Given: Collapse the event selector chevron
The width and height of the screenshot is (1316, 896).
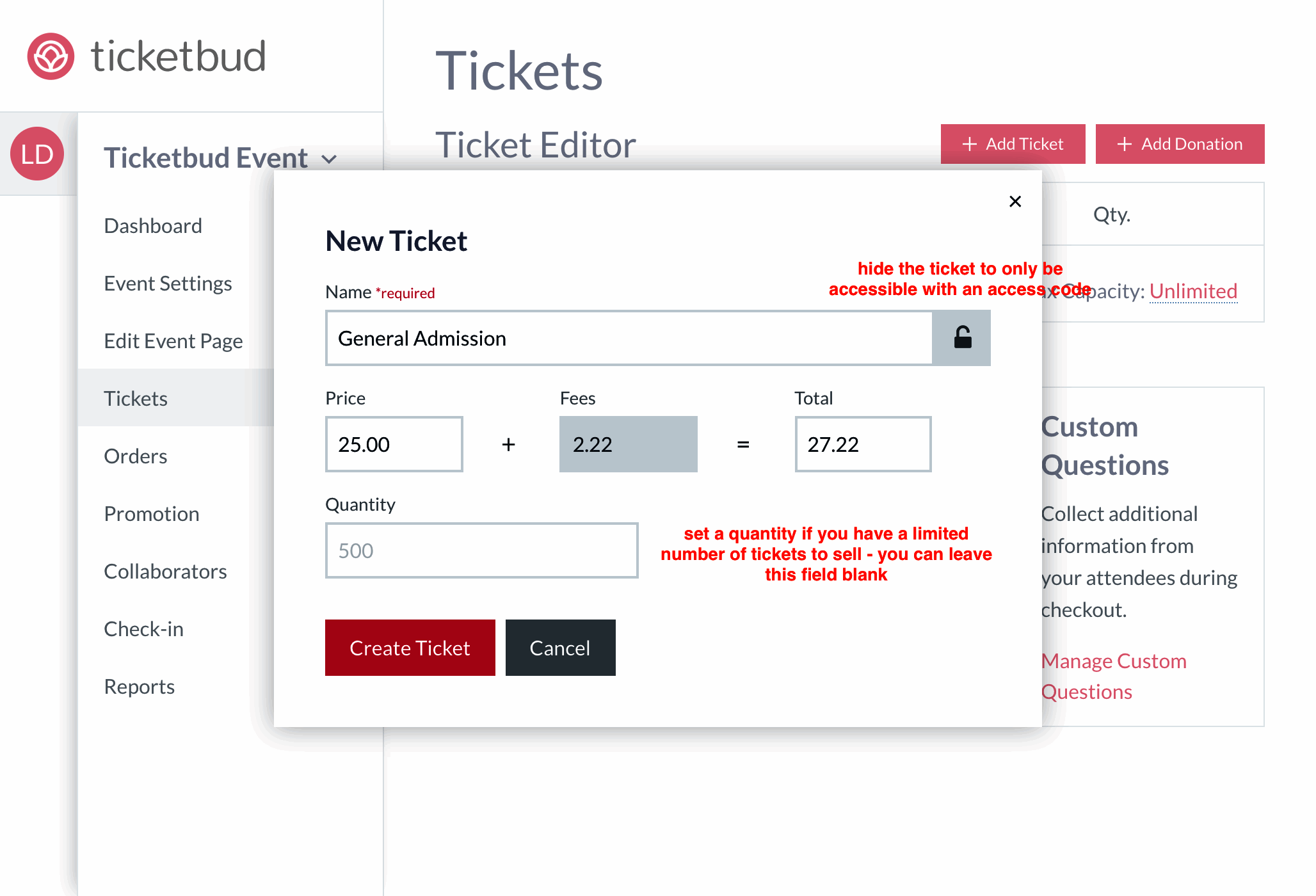Looking at the screenshot, I should [x=330, y=159].
